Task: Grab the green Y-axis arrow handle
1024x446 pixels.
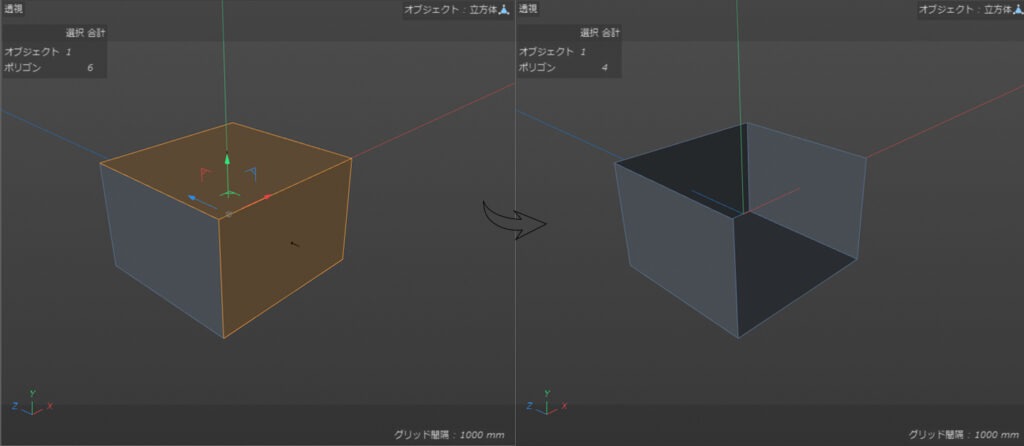Action: pyautogui.click(x=227, y=159)
